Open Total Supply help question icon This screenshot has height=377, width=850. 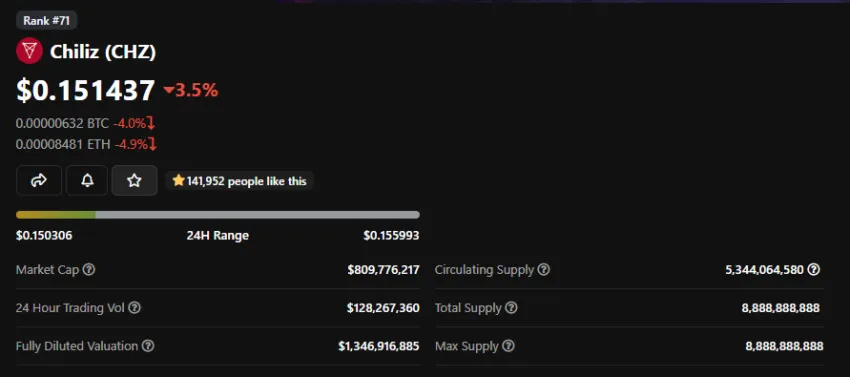click(511, 308)
